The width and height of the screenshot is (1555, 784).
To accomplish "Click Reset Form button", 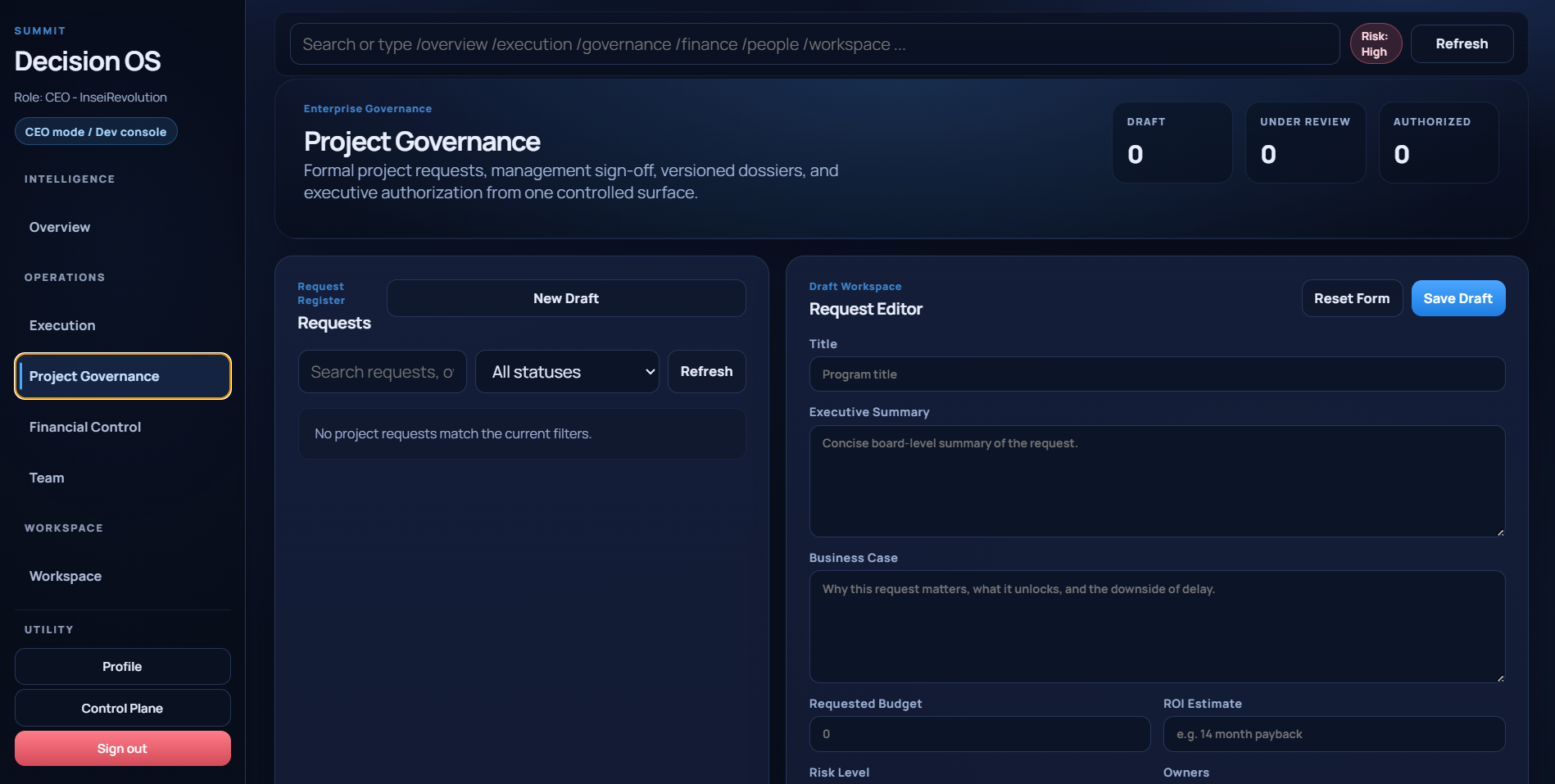I will click(1352, 298).
